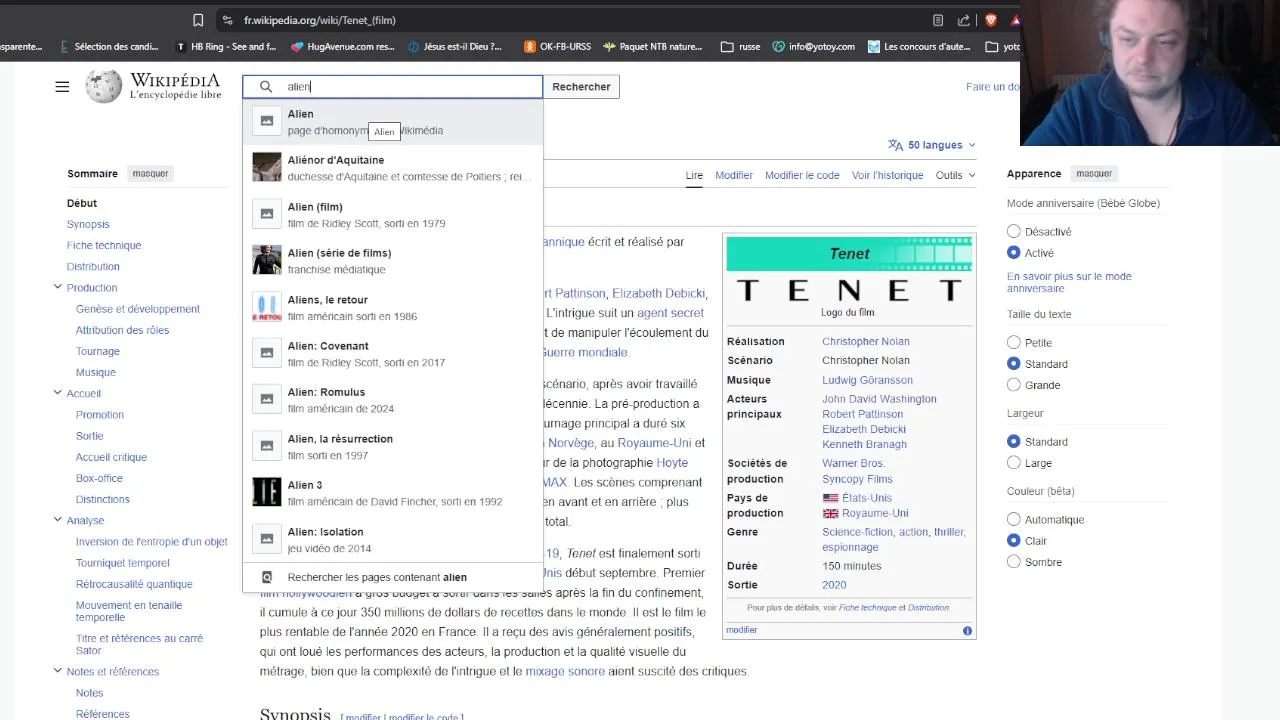Switch to Modifier le code tab
The width and height of the screenshot is (1280, 720).
[x=802, y=175]
